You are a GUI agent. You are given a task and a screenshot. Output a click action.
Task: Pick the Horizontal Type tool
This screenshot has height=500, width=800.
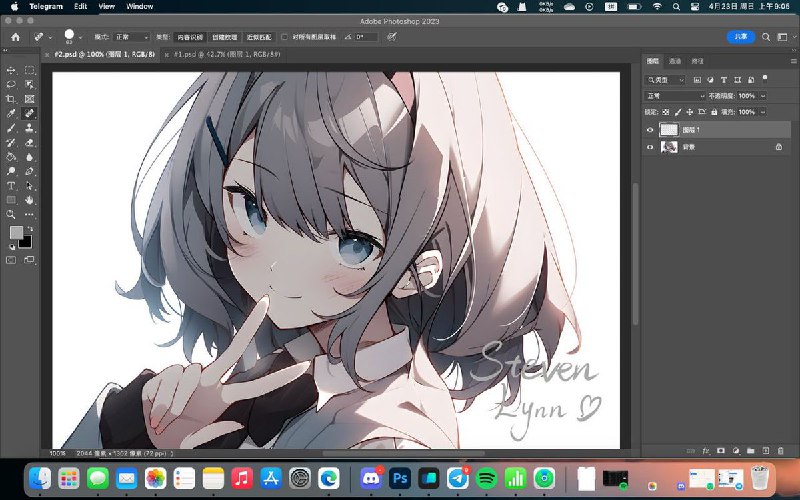point(11,186)
